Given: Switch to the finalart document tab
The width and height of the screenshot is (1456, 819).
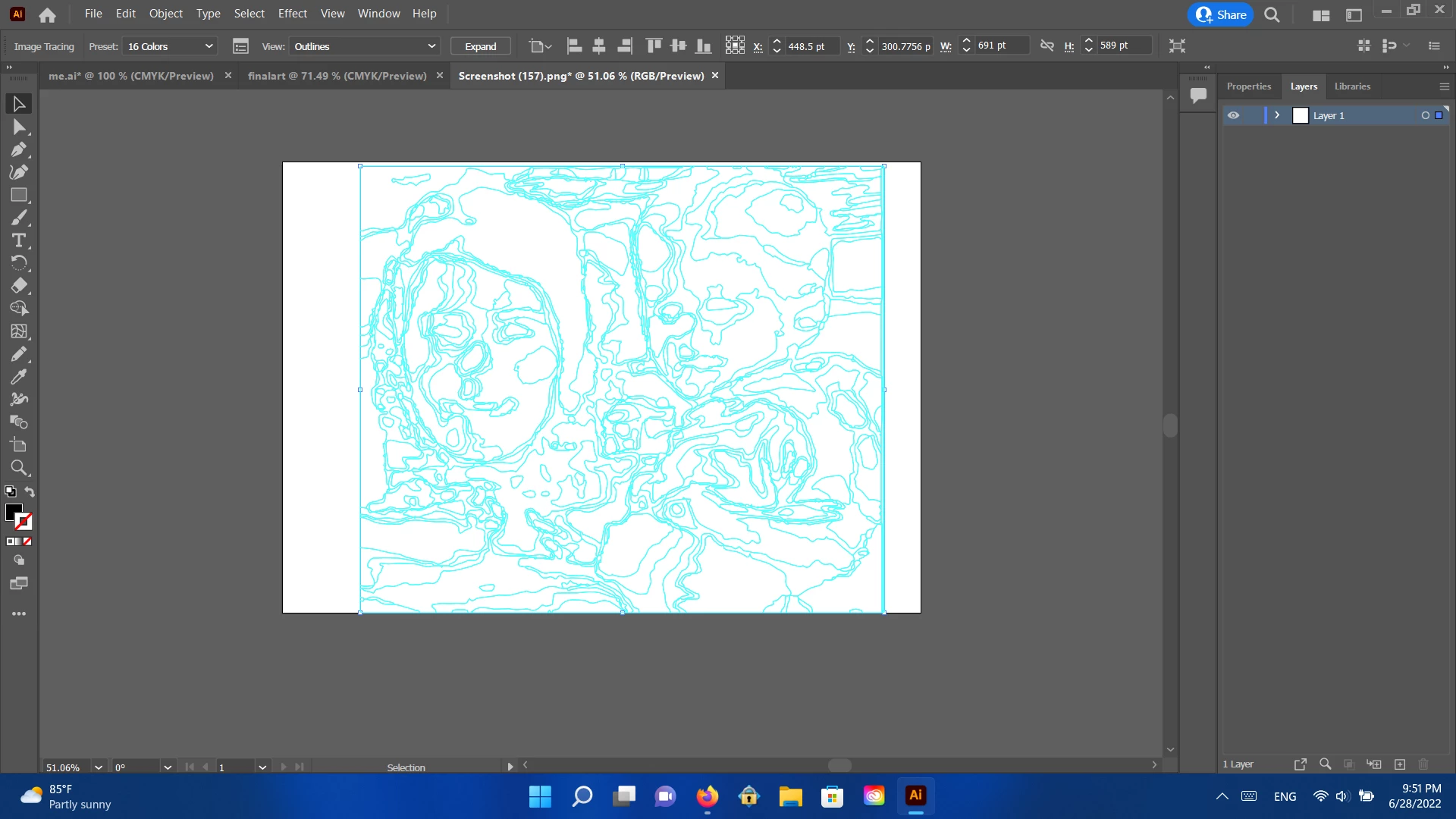Looking at the screenshot, I should coord(337,76).
